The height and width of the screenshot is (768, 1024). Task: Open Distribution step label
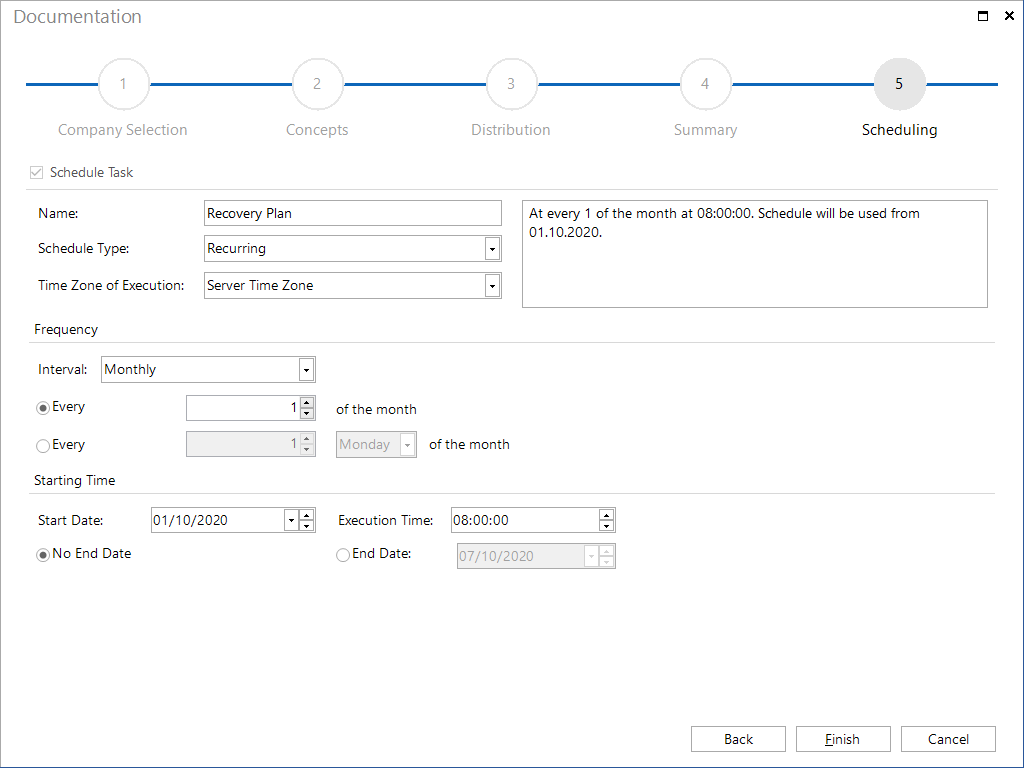coord(511,130)
